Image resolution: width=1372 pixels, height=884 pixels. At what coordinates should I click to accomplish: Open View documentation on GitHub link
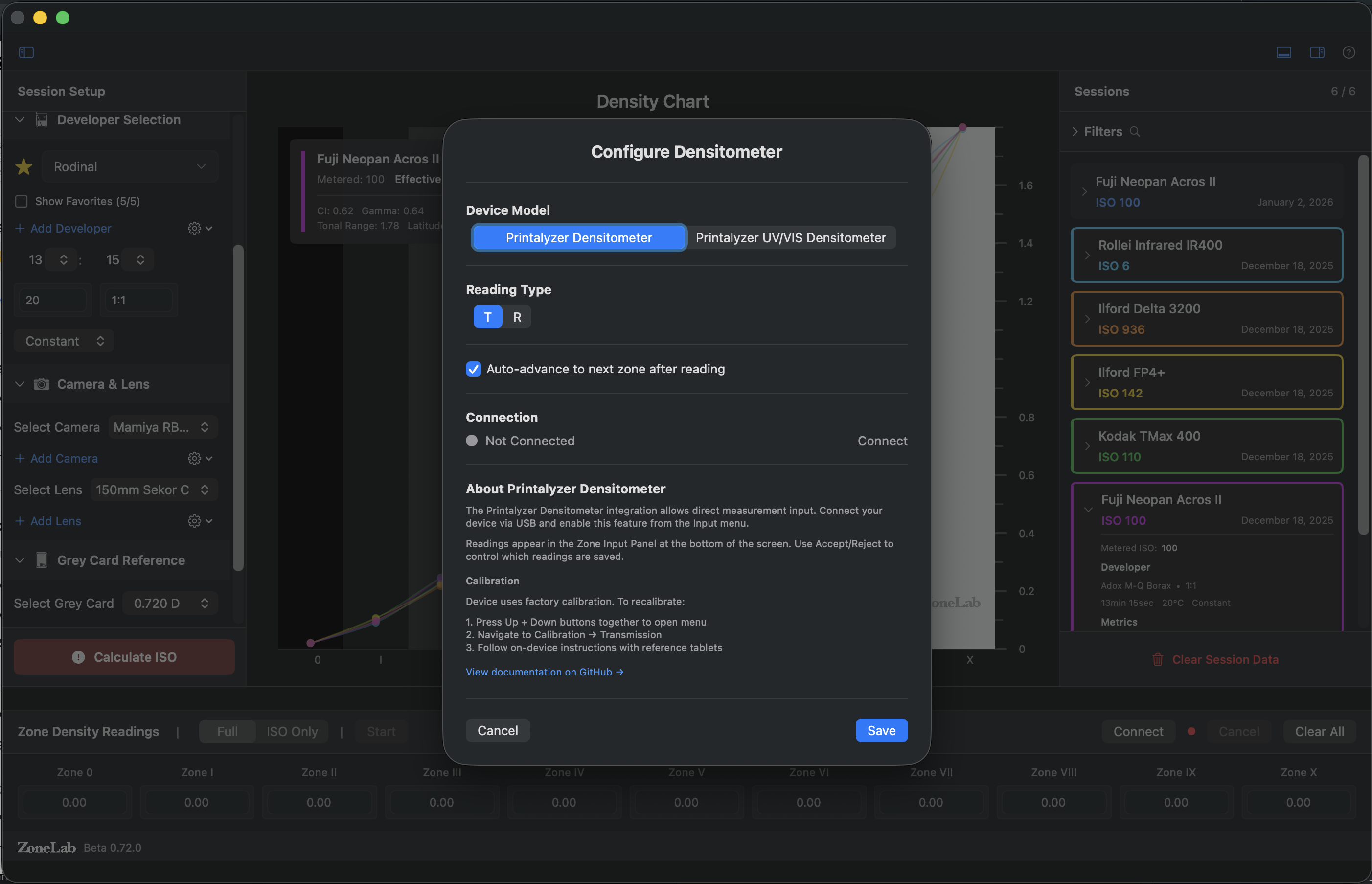tap(544, 672)
